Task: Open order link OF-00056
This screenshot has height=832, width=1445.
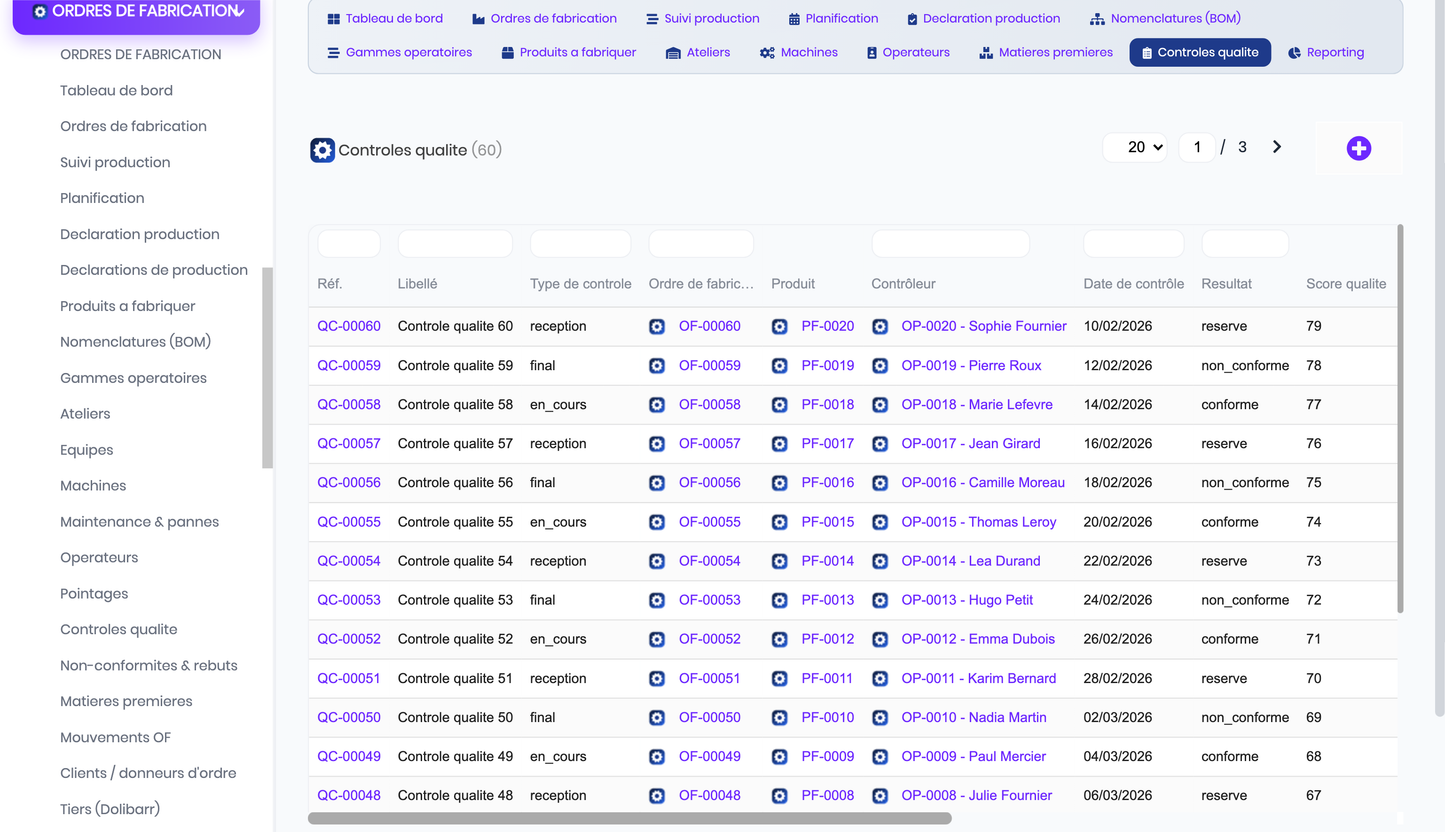Action: tap(710, 483)
